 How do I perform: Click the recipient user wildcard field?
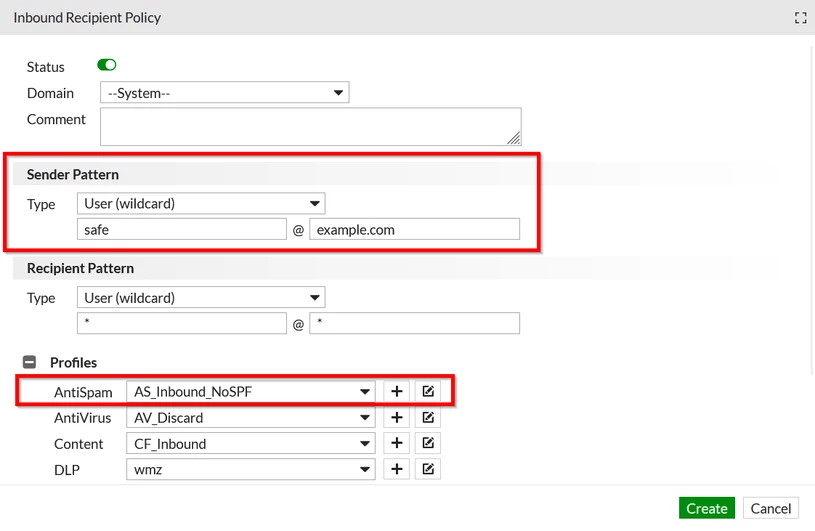pos(182,323)
